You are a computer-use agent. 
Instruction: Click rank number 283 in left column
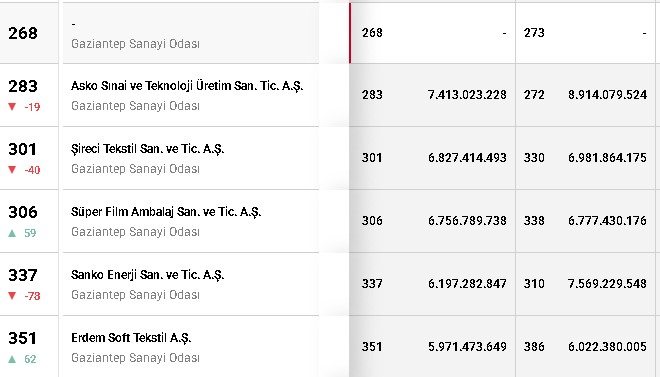[x=23, y=86]
